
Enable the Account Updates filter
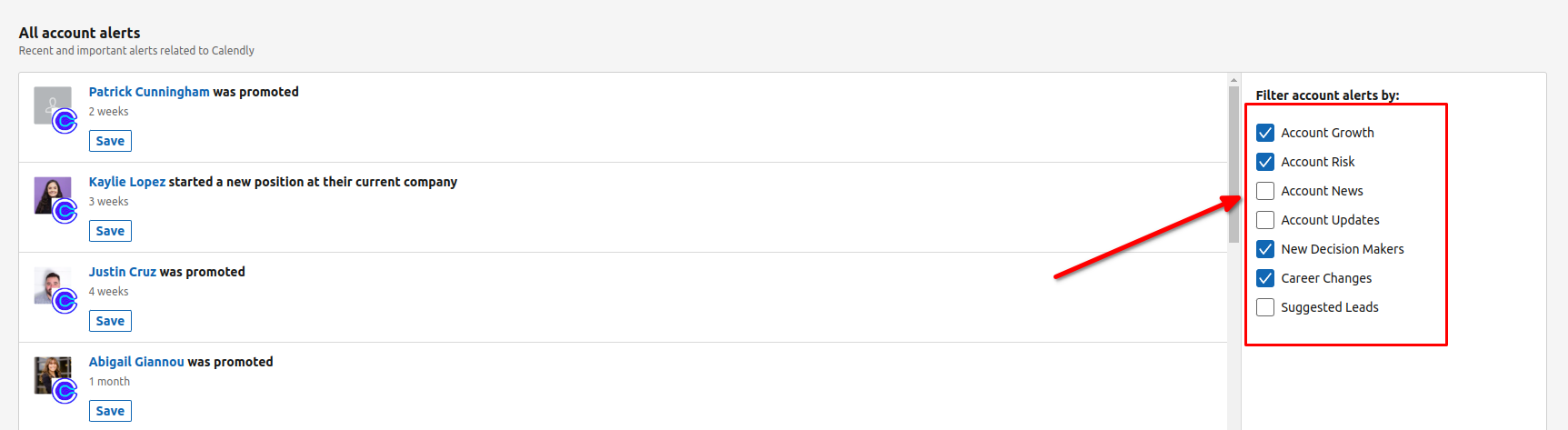coord(1265,220)
